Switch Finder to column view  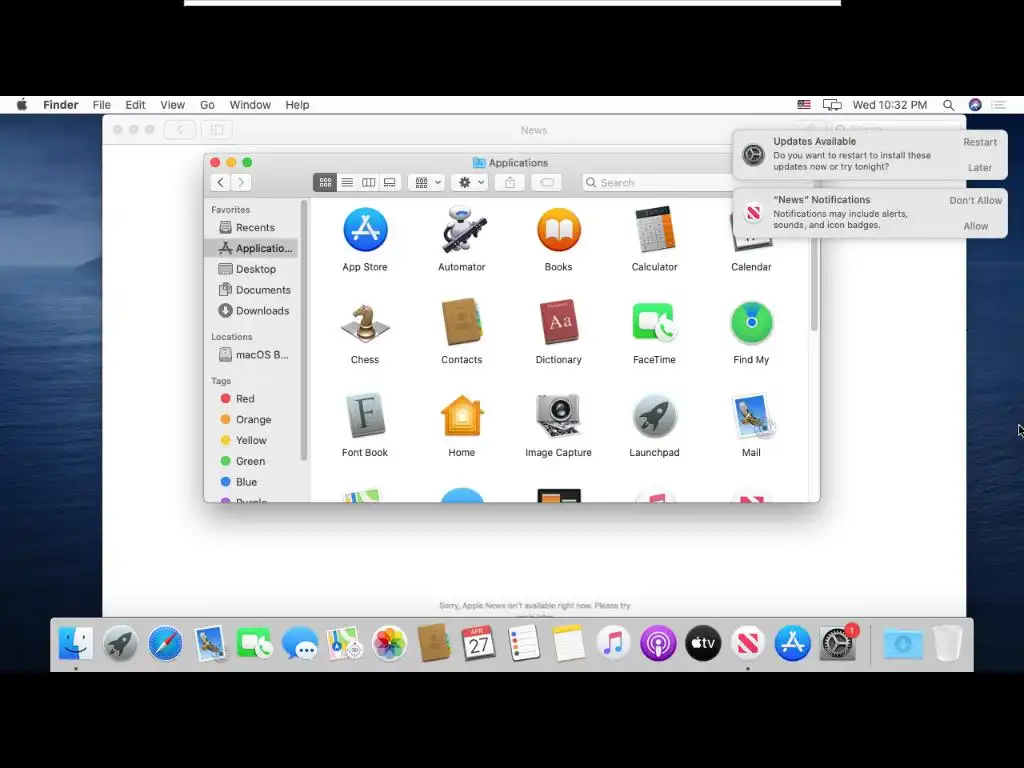369,183
